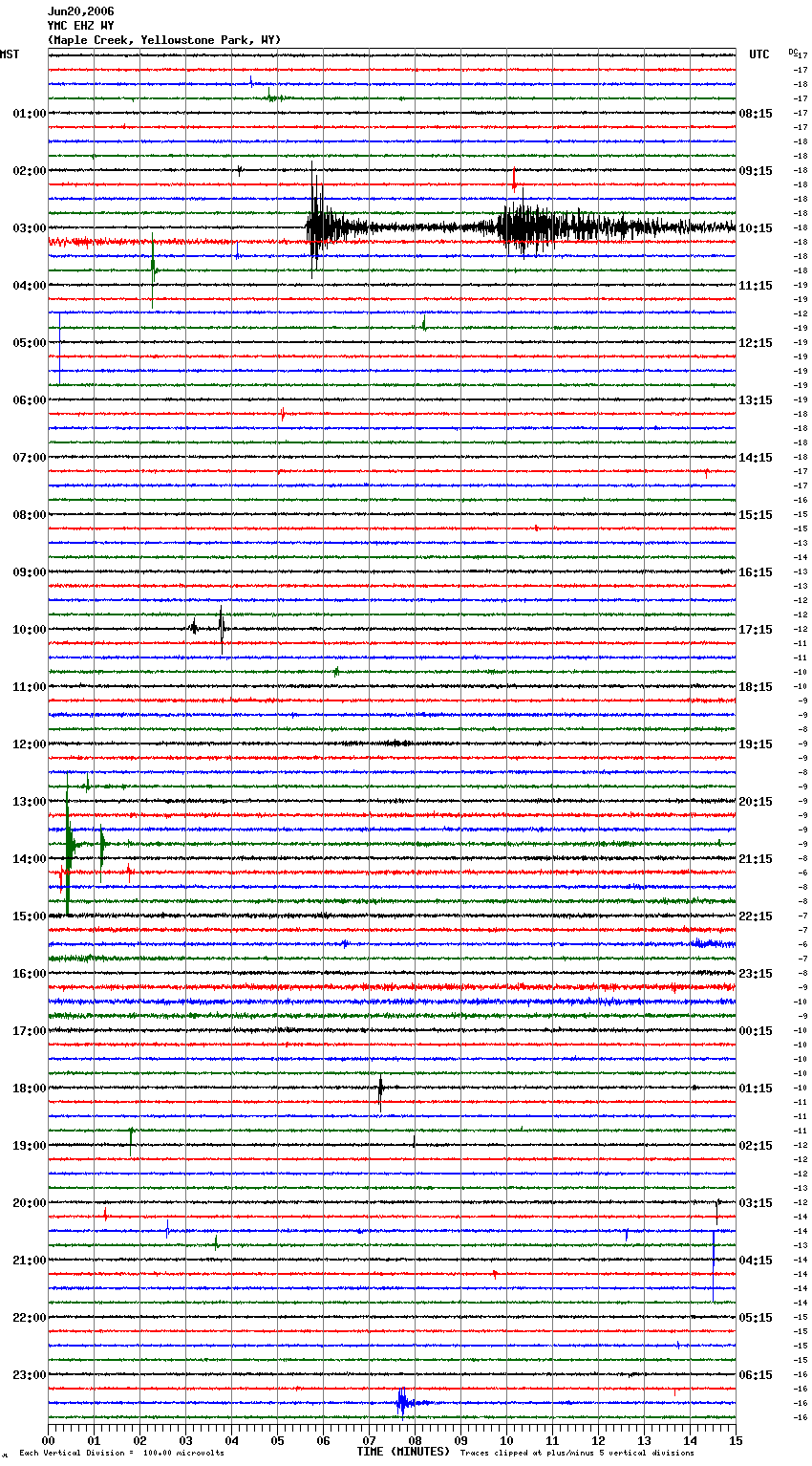Click the 05:15 UTC row label
This screenshot has width=812, height=1466.
[756, 1318]
